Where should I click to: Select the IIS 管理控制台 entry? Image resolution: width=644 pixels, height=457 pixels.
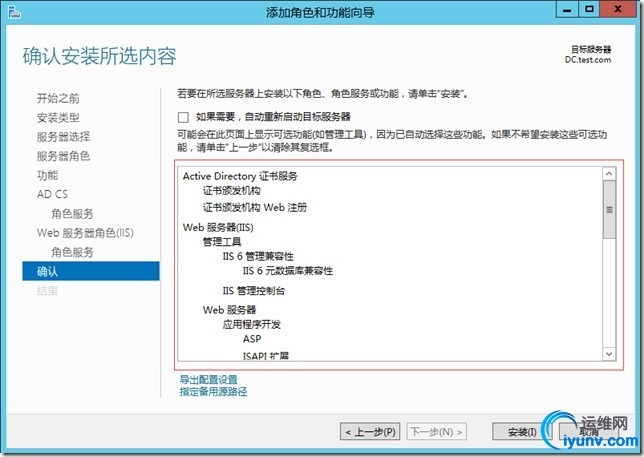253,291
